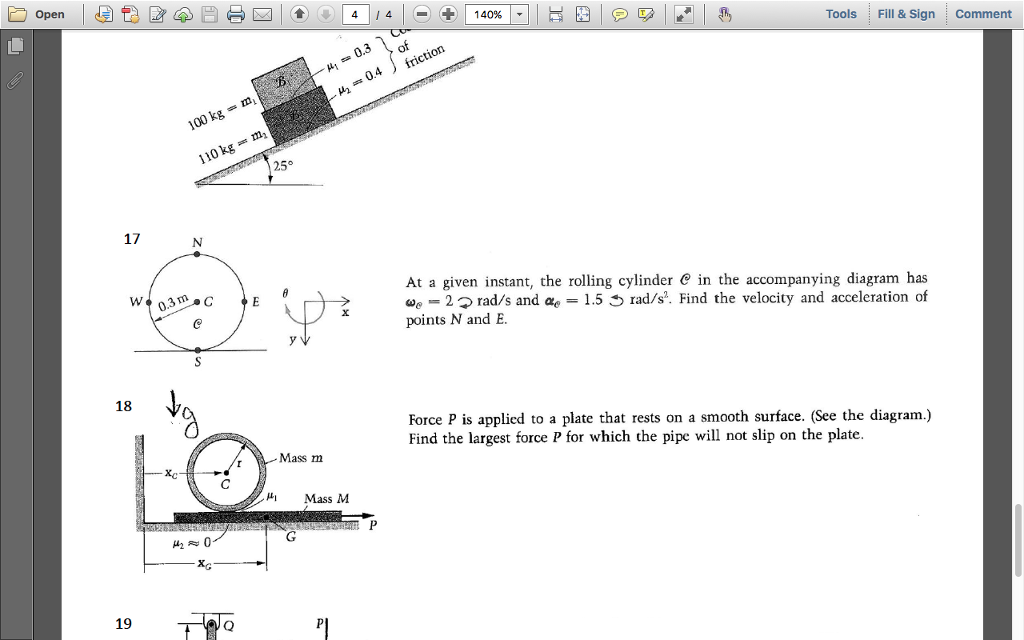The height and width of the screenshot is (640, 1024).
Task: Open the zoom percentage dropdown
Action: (x=520, y=14)
